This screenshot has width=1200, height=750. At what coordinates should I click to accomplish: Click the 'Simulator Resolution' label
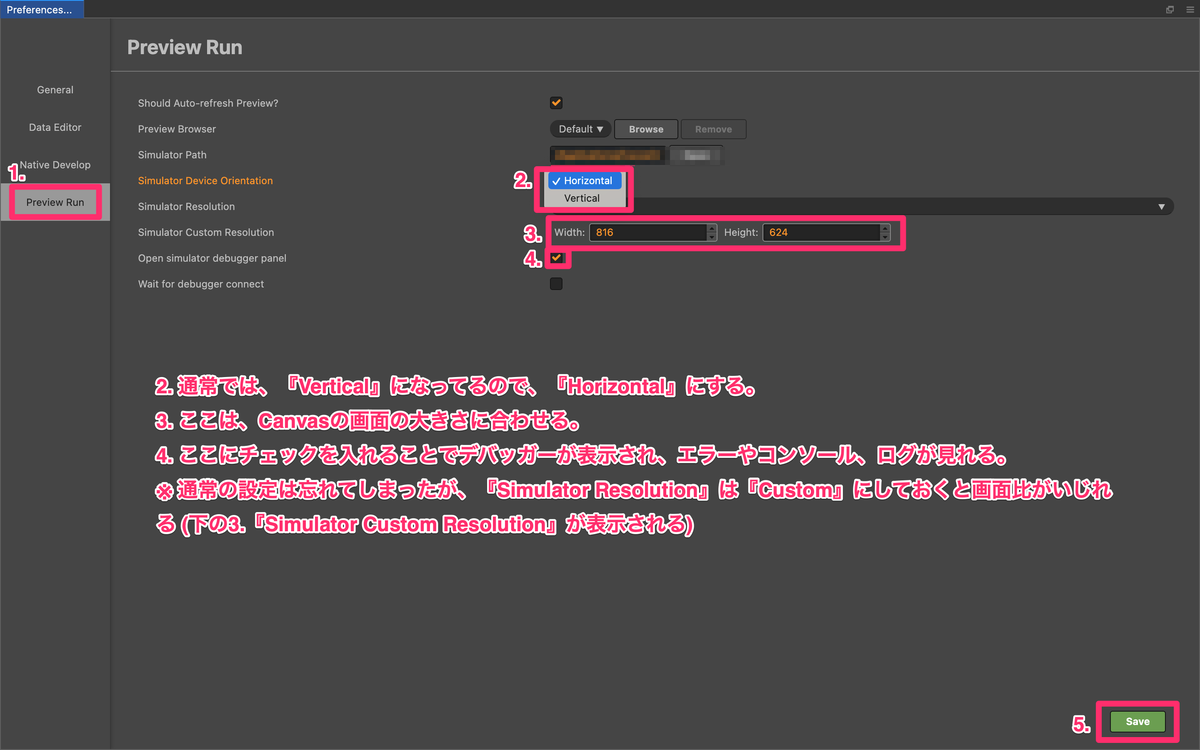pyautogui.click(x=187, y=207)
